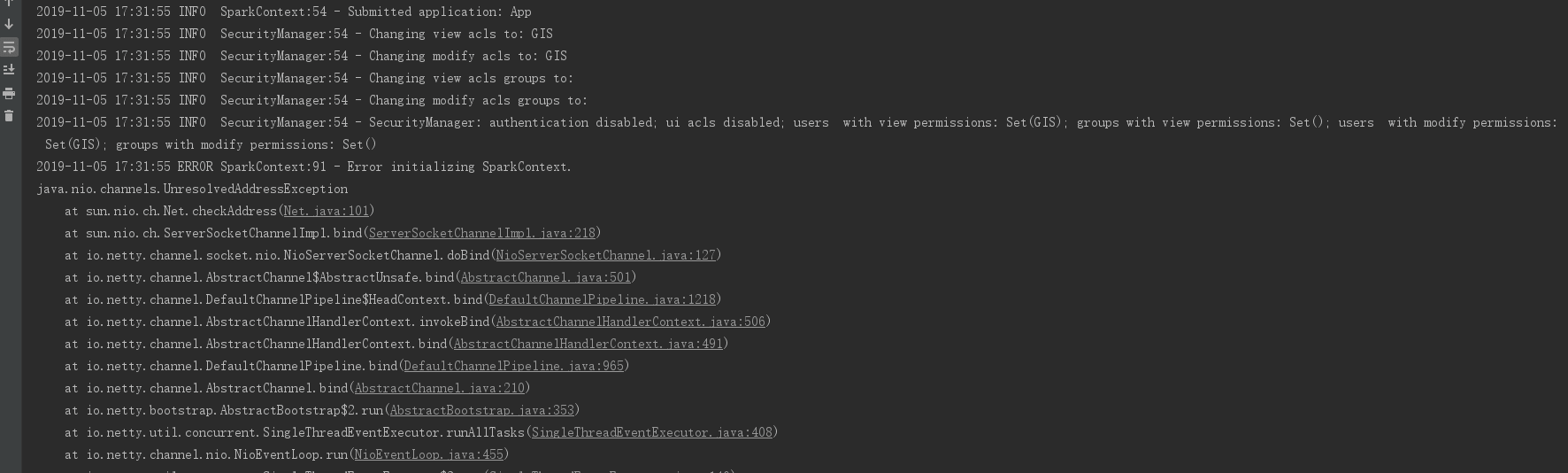The height and width of the screenshot is (473, 1568).
Task: Jump to AbstractChannel.java:210 source
Action: coord(439,388)
